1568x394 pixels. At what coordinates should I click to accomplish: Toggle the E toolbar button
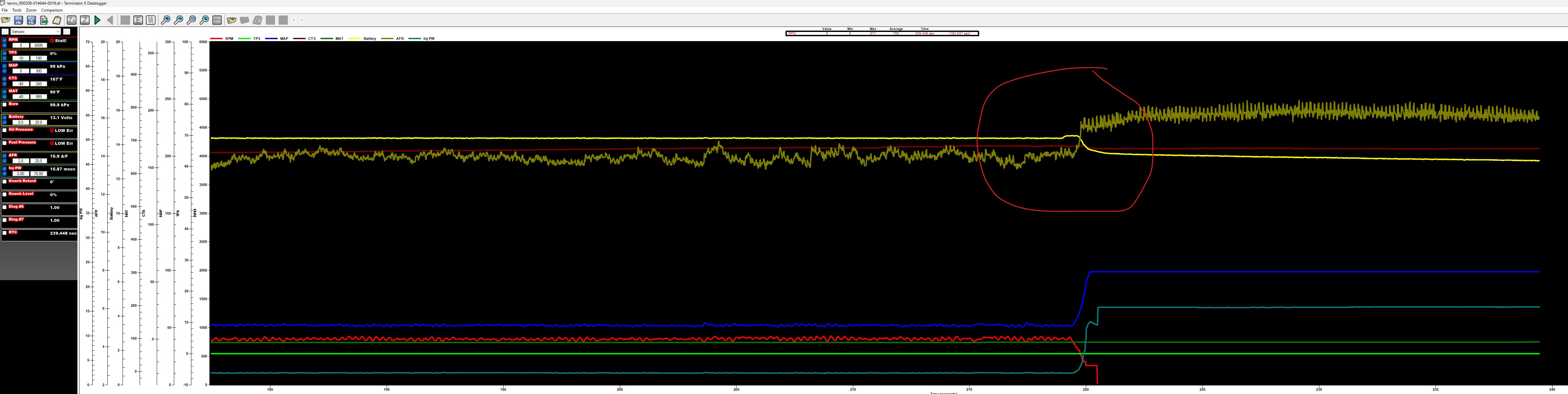coord(138,20)
